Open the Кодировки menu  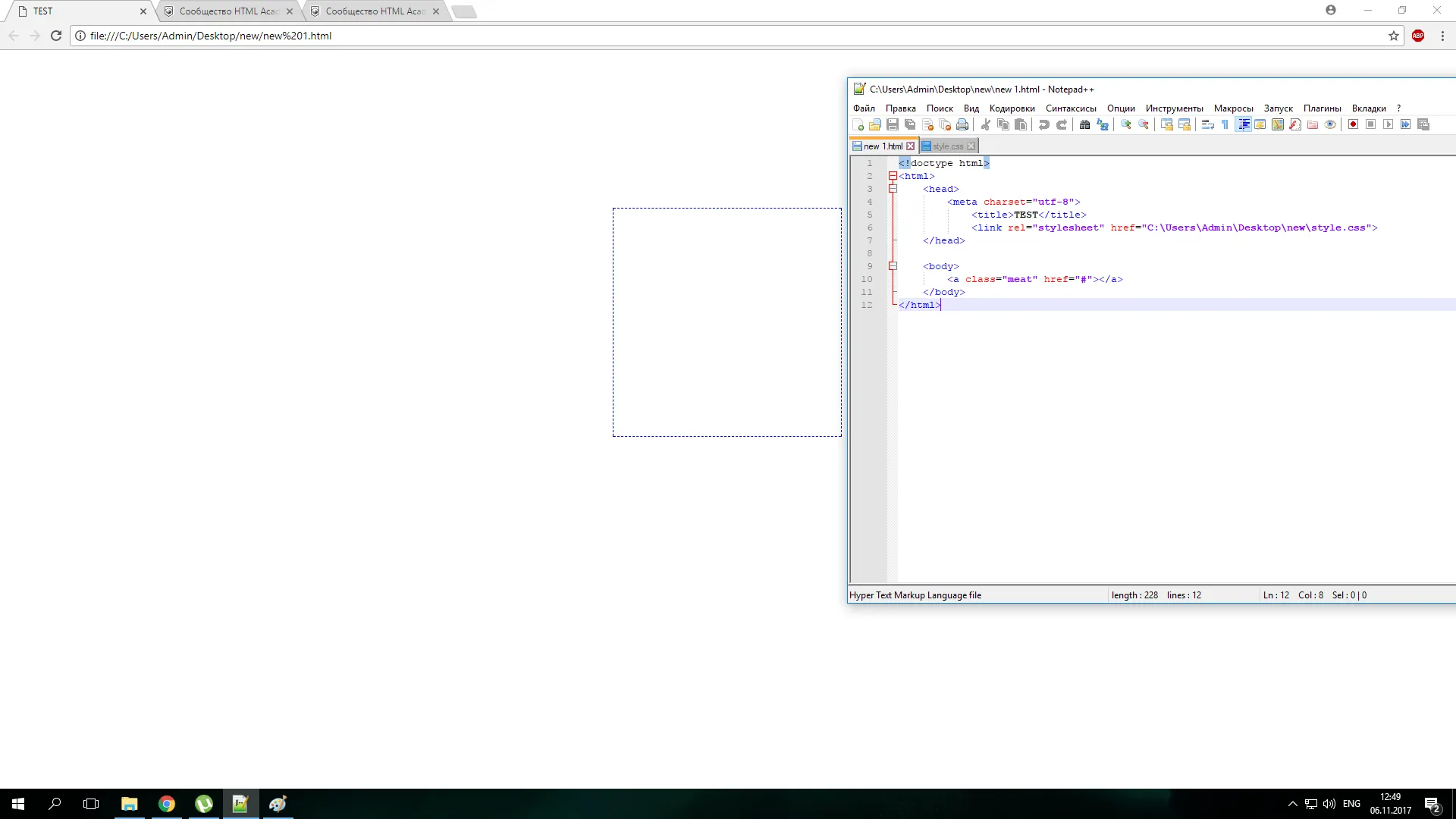click(x=1012, y=108)
